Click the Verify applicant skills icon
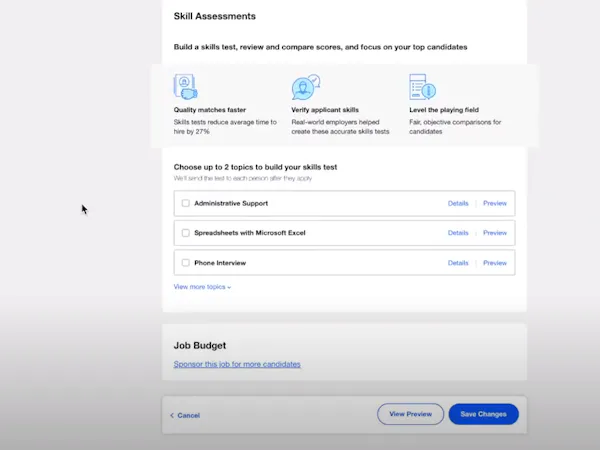 306,87
